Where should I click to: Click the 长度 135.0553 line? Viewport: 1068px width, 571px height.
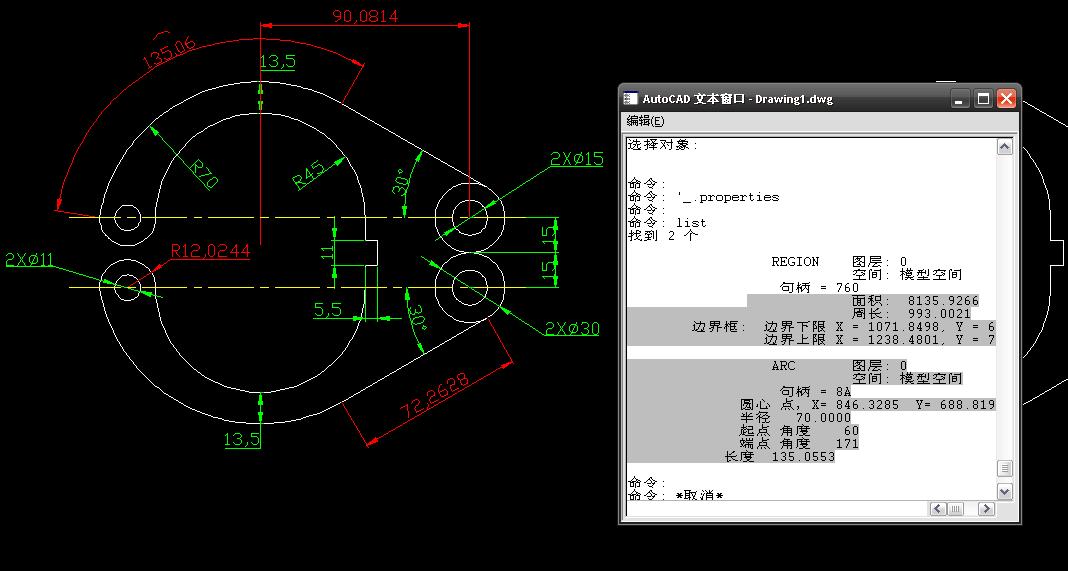pos(779,457)
